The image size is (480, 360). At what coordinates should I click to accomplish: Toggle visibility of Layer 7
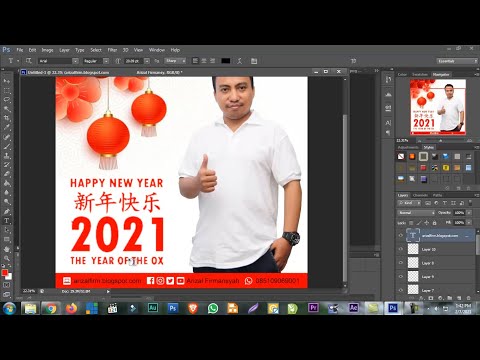(401, 290)
